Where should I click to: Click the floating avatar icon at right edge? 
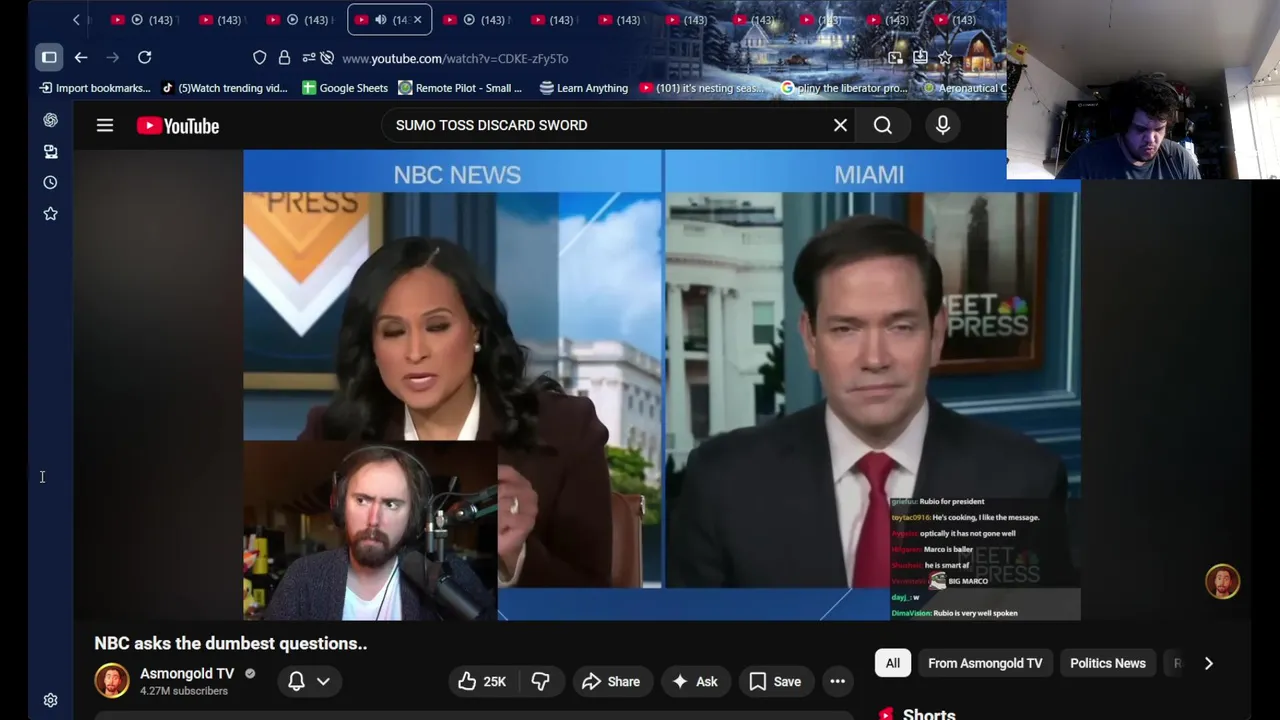[x=1222, y=581]
